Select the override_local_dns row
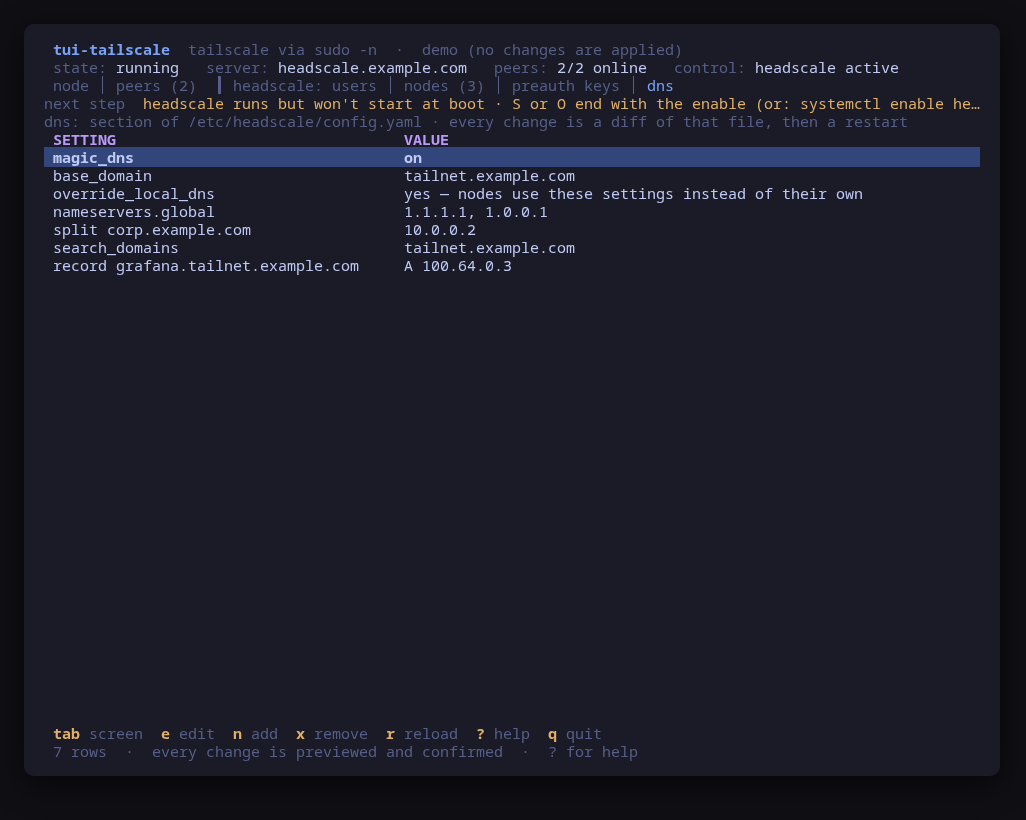 click(512, 194)
